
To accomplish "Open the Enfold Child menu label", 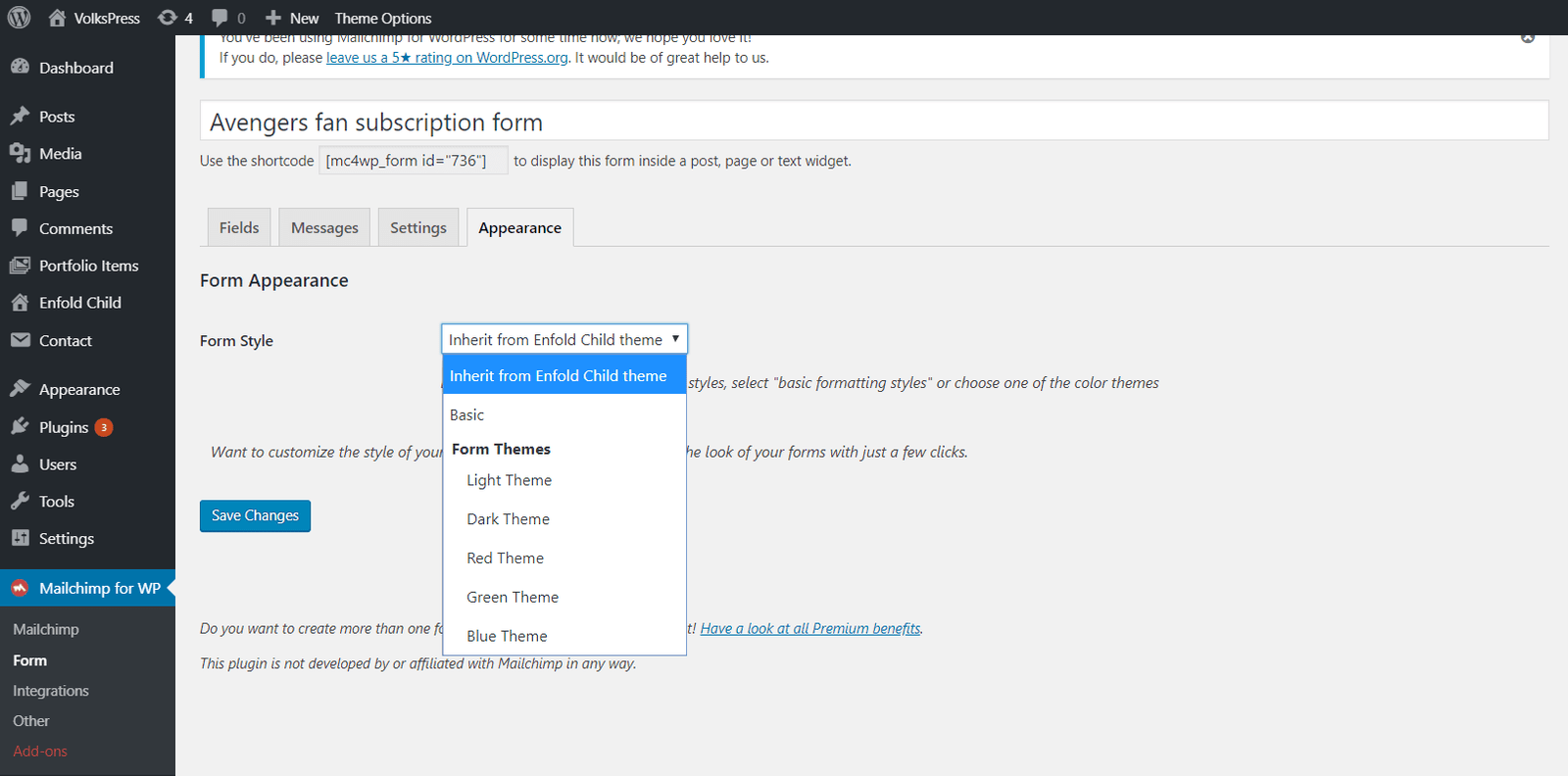I will pyautogui.click(x=80, y=303).
